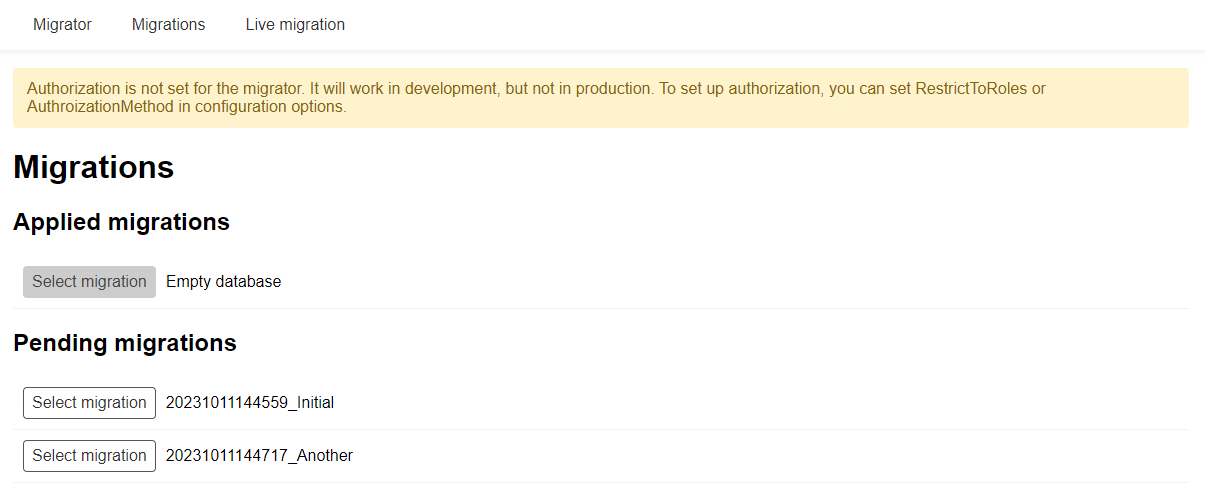Click the RestrictToRoles word in warning
The width and height of the screenshot is (1205, 501).
(971, 89)
